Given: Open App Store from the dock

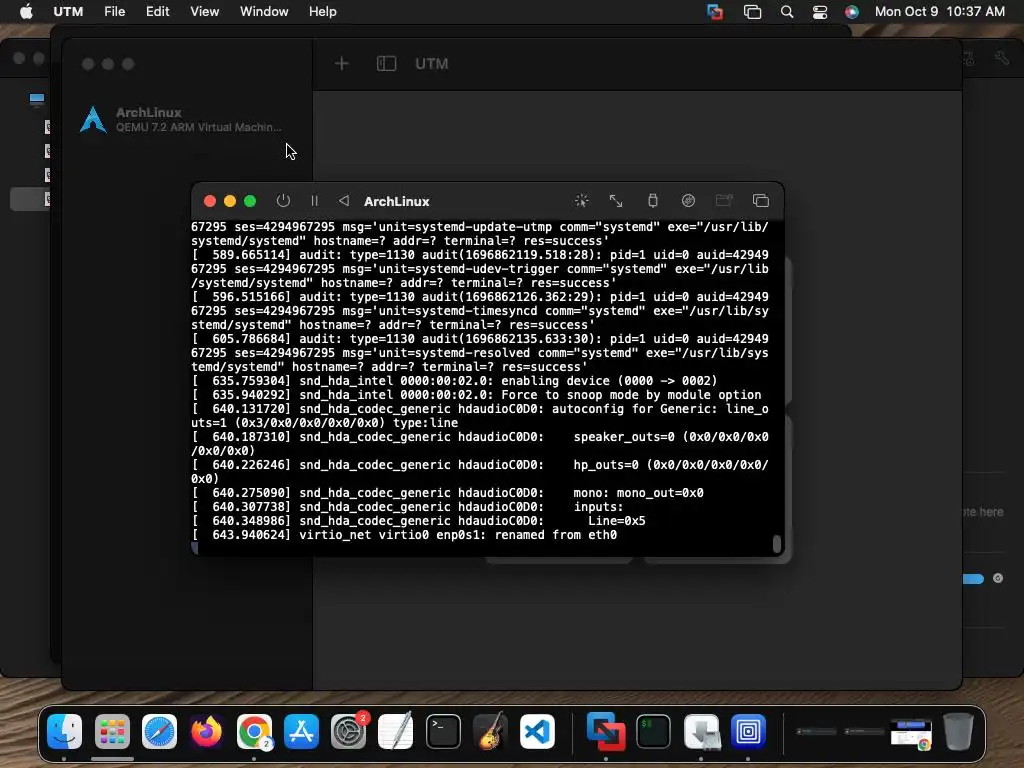Looking at the screenshot, I should 301,731.
